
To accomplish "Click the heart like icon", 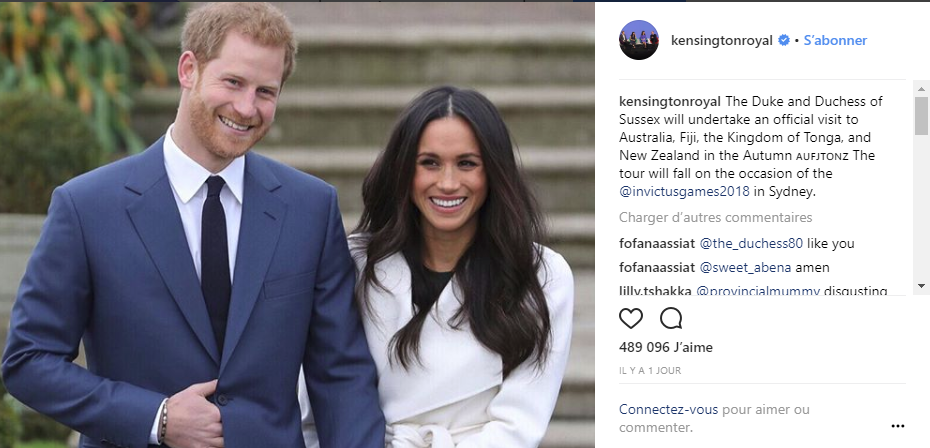I will click(630, 319).
